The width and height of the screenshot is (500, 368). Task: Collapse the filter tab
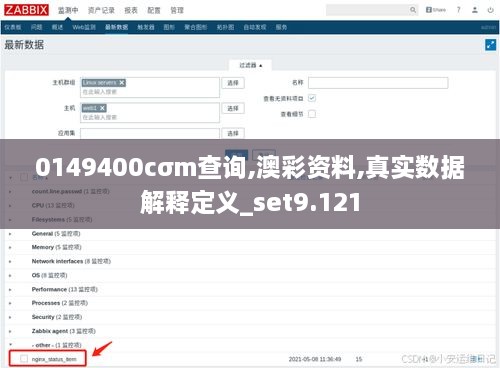pos(251,65)
